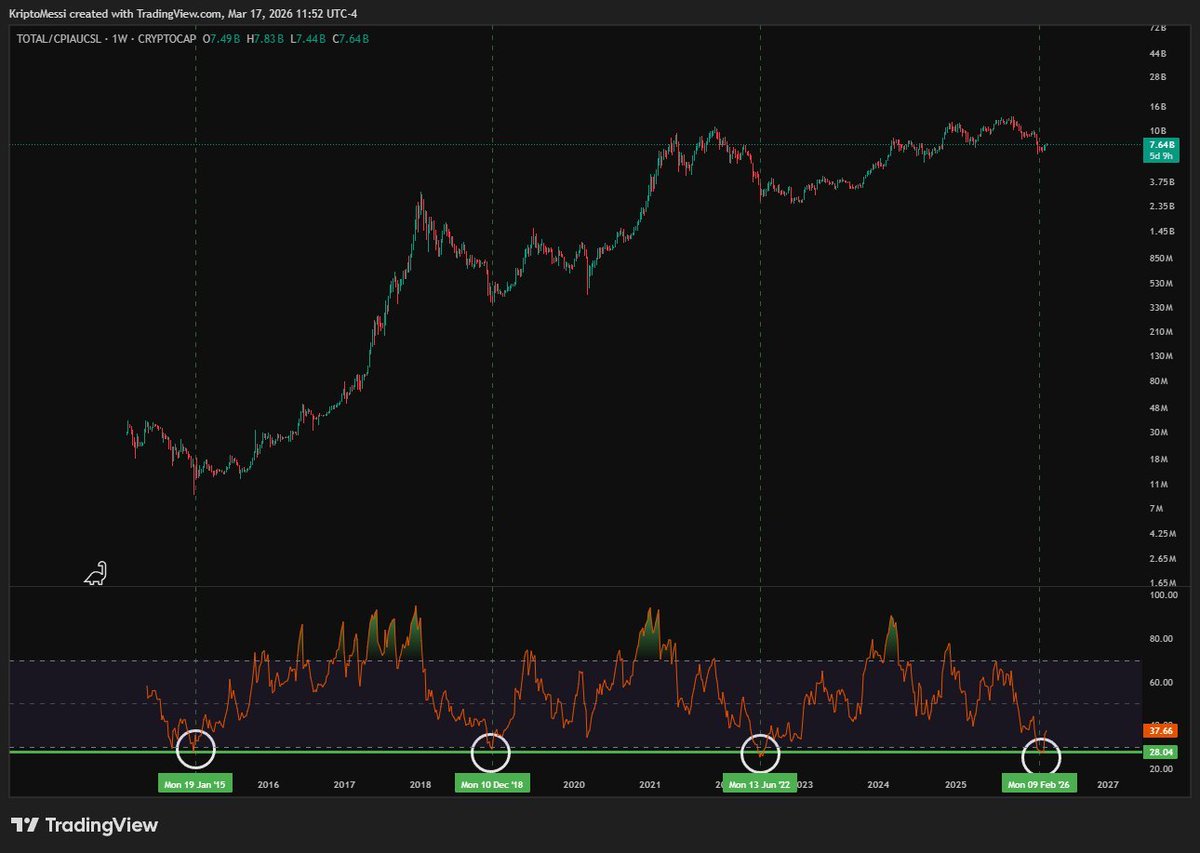Click the 2016 label on time axis
The height and width of the screenshot is (853, 1200).
point(268,785)
